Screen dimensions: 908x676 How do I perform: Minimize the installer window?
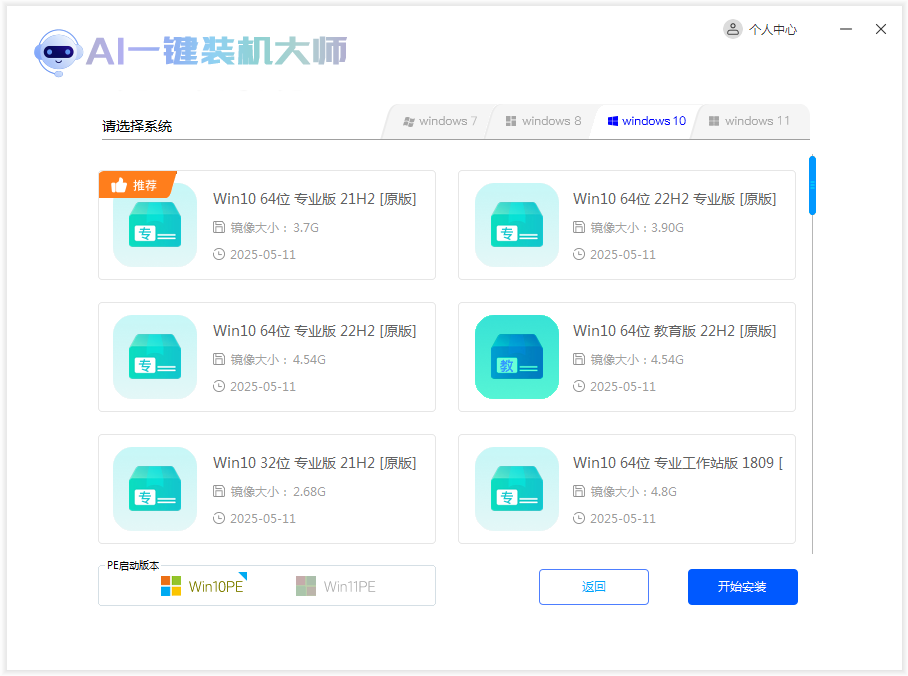845,29
